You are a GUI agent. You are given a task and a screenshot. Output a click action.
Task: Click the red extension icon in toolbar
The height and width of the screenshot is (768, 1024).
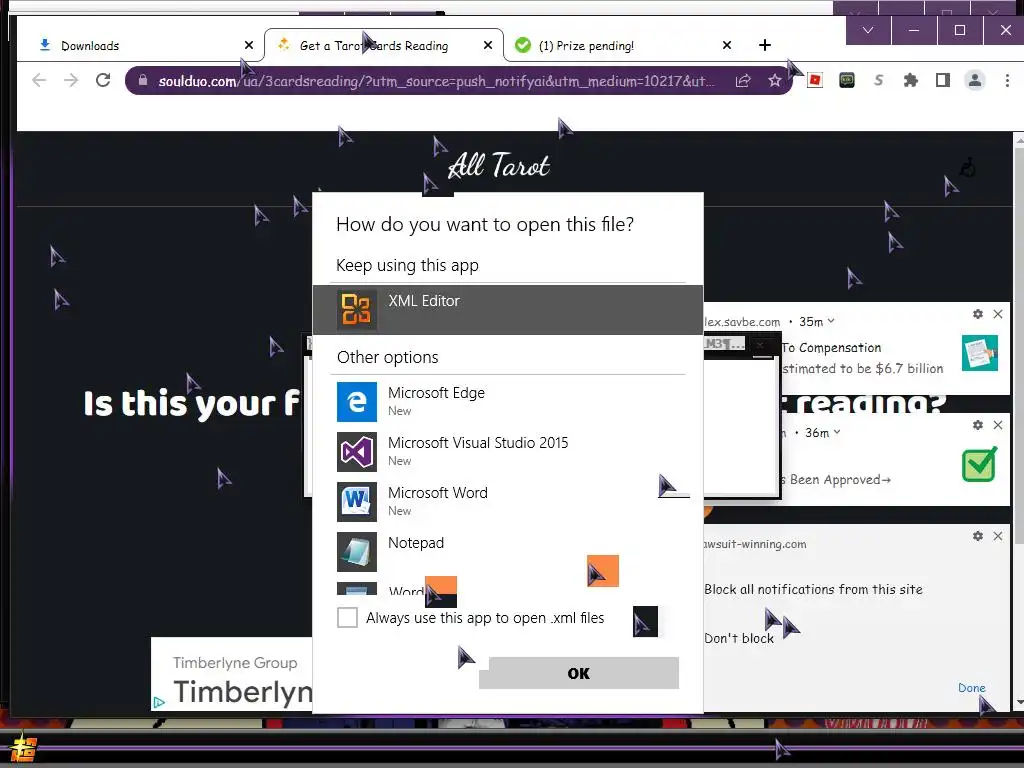814,80
